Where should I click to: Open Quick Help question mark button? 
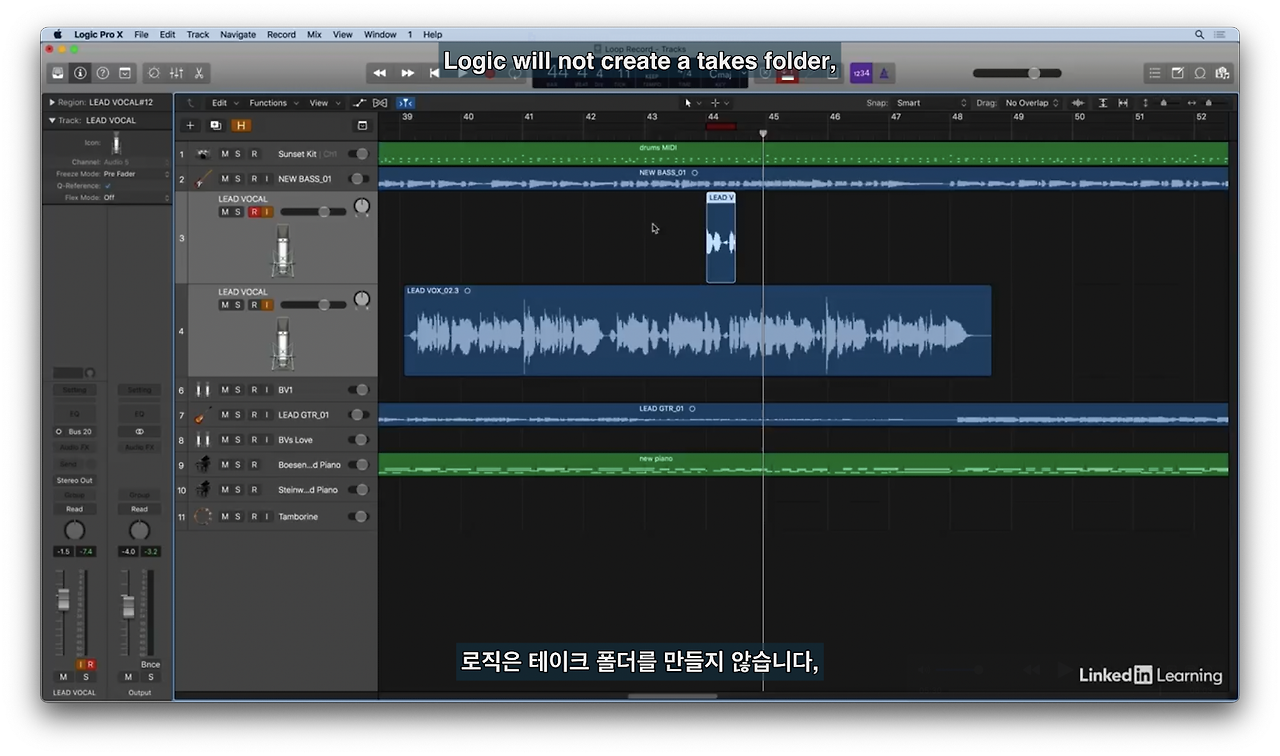point(102,73)
